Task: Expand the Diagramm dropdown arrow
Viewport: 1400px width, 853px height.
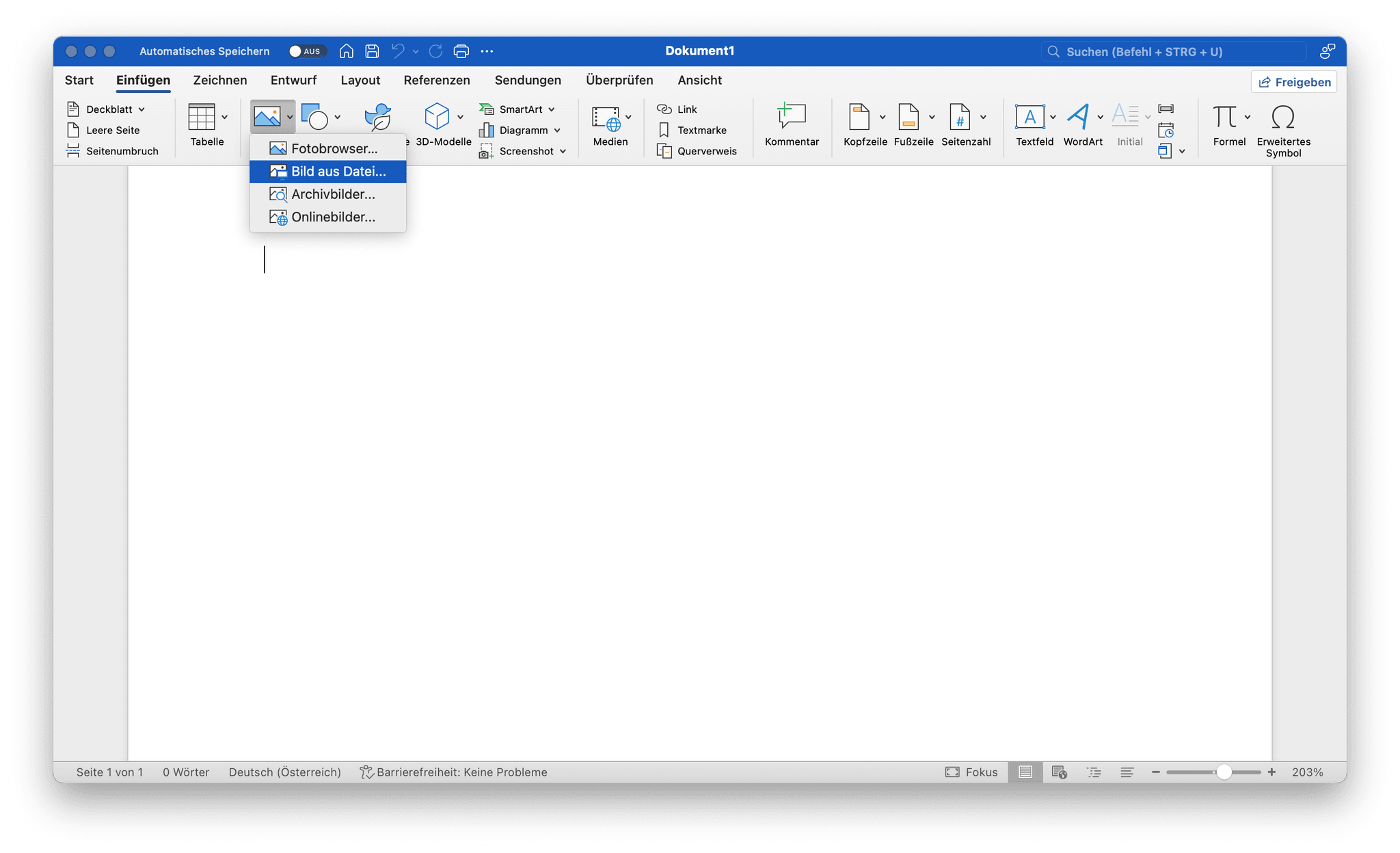Action: click(x=557, y=131)
